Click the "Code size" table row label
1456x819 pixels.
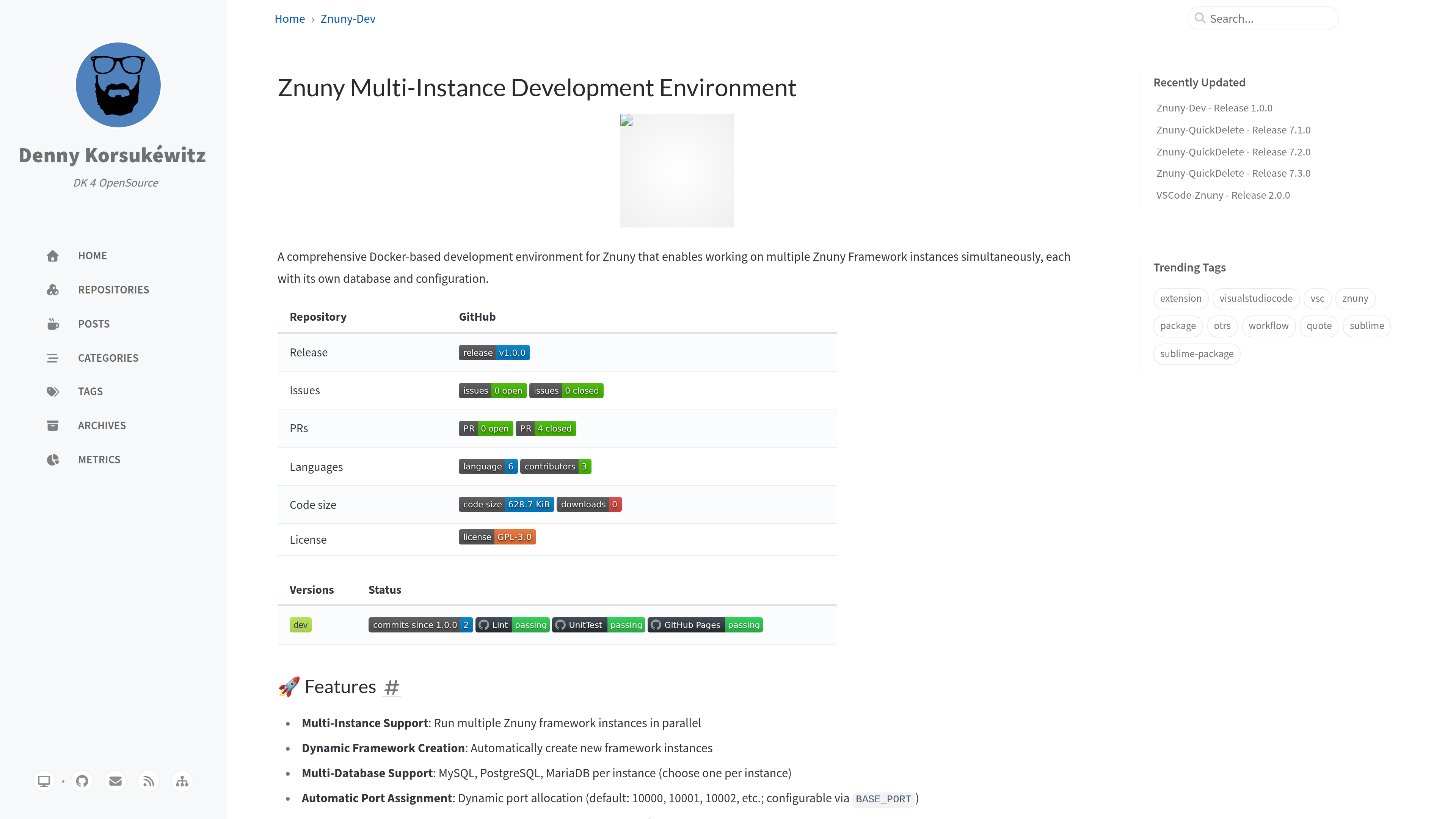313,505
